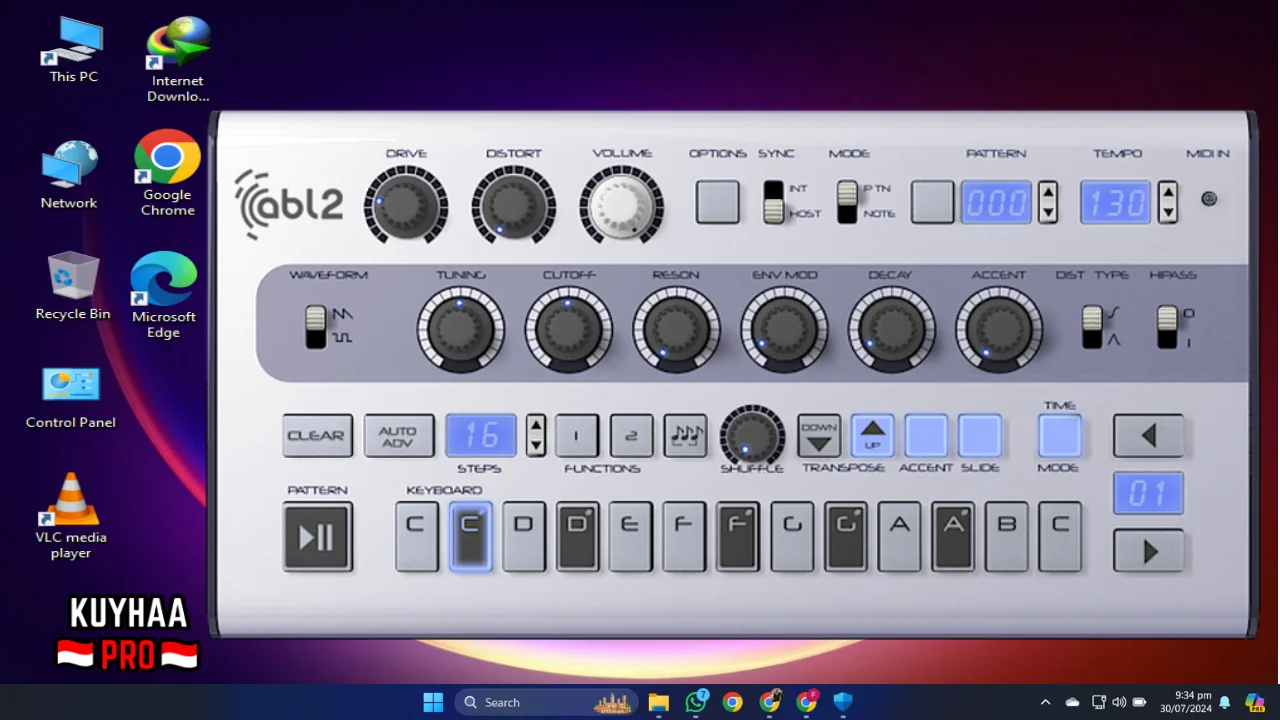Click the Pattern 000 display
1280x720 pixels.
pos(996,203)
